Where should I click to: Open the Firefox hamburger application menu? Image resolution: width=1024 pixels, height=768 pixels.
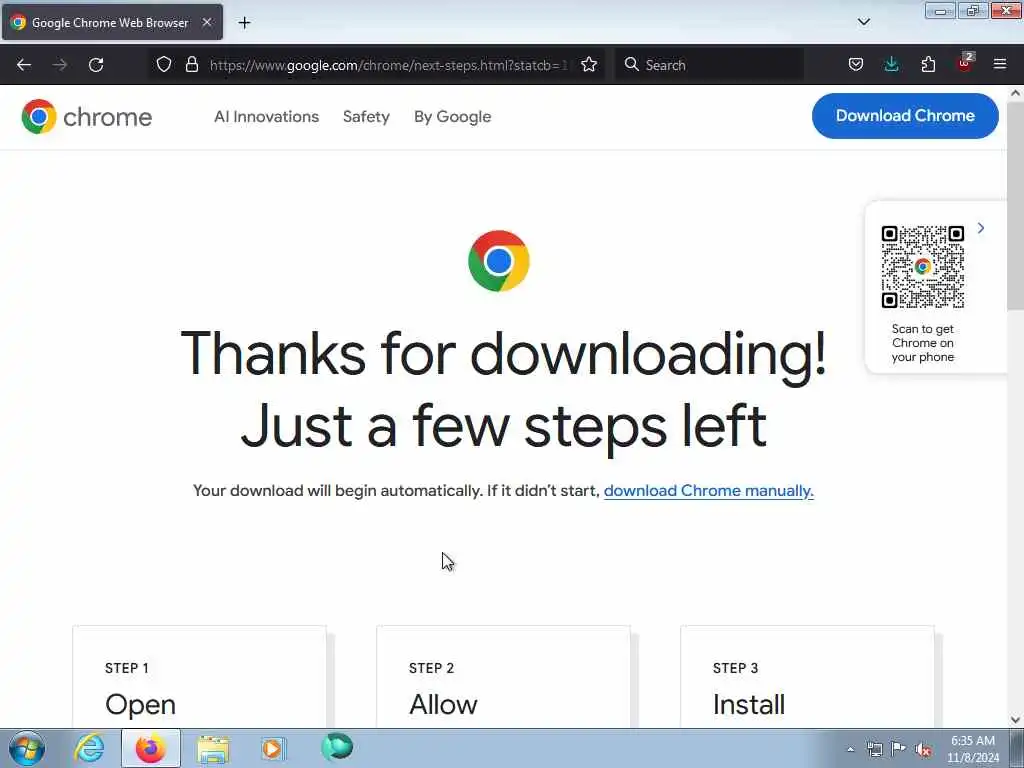[x=1000, y=65]
